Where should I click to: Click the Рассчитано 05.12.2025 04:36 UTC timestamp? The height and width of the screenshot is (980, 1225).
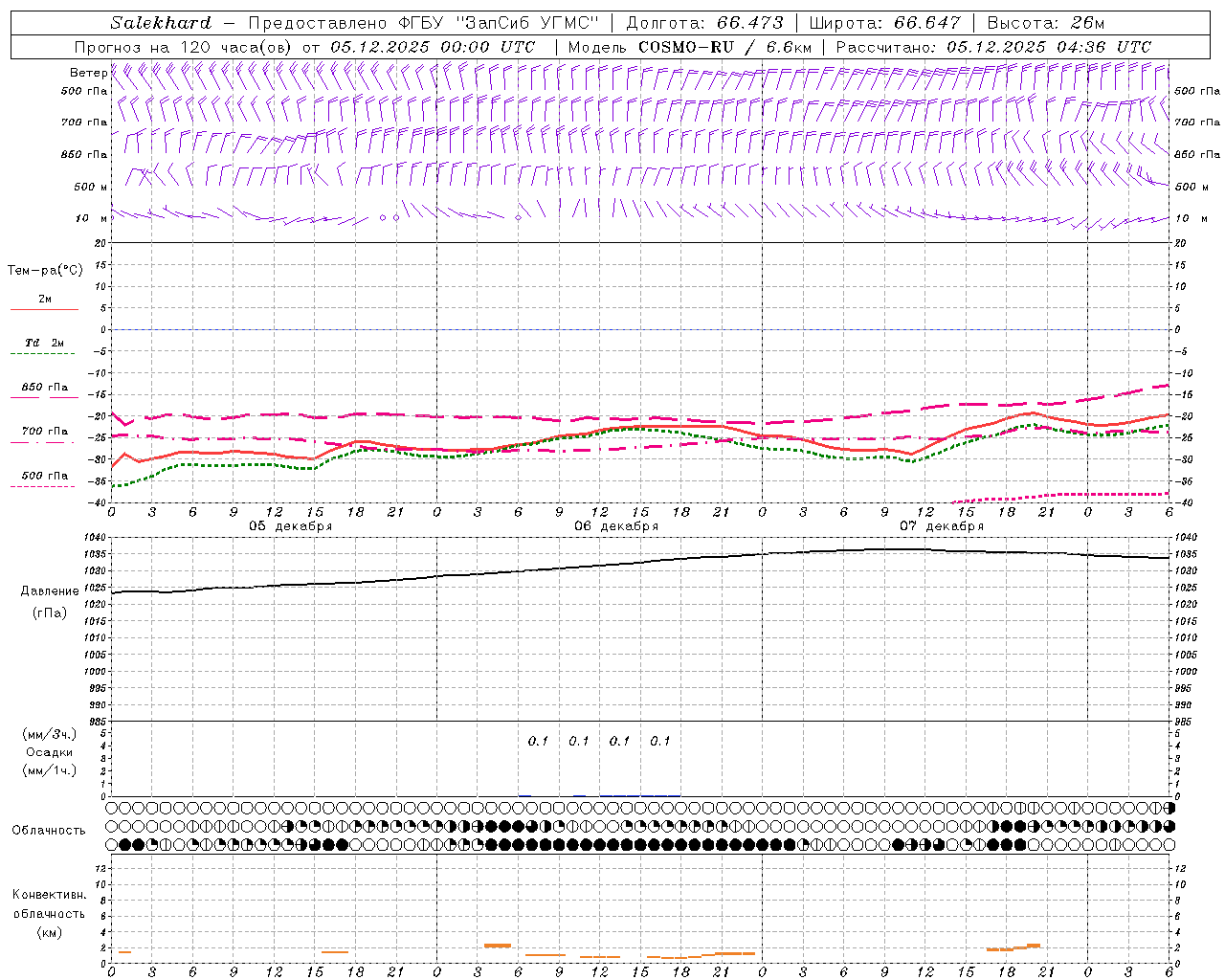tap(993, 47)
